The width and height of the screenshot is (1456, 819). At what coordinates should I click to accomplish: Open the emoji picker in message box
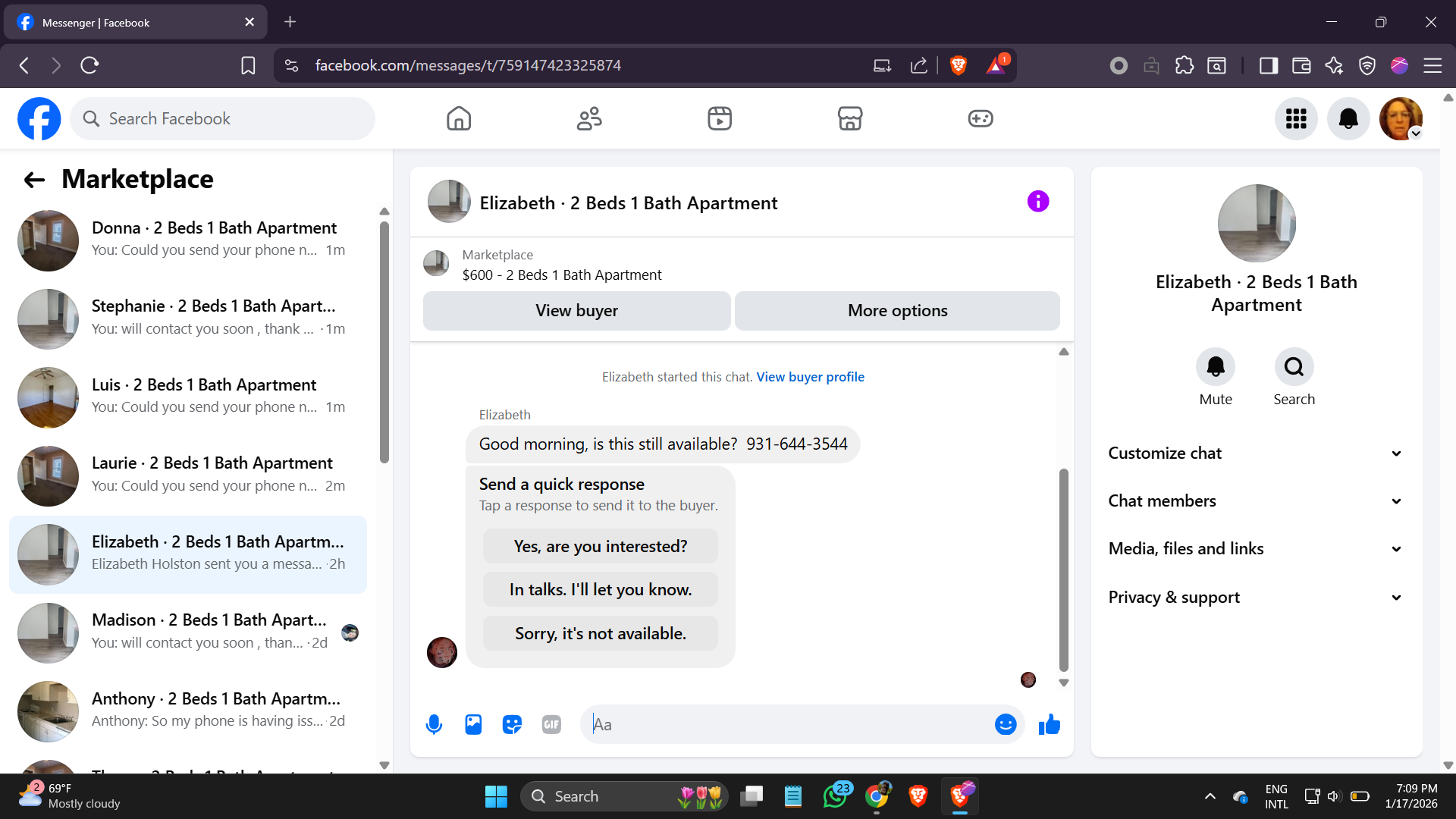point(1005,724)
